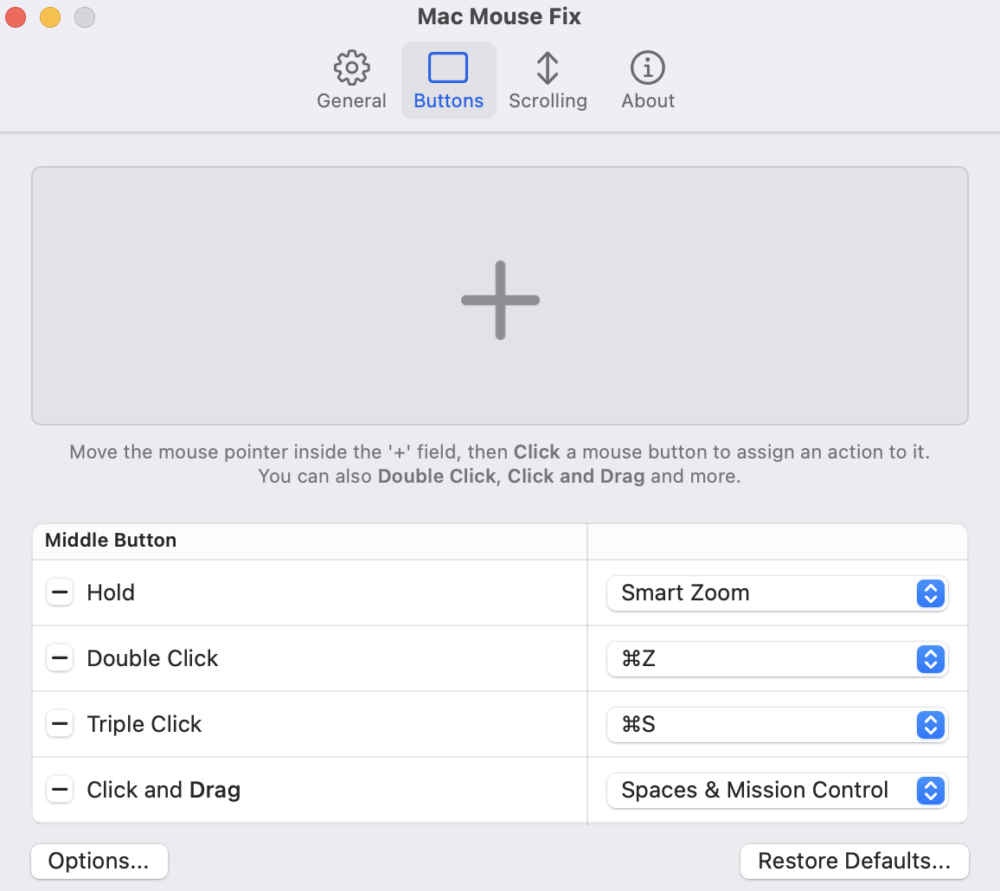Open the Scrolling arrows icon
1000x891 pixels.
click(x=547, y=68)
